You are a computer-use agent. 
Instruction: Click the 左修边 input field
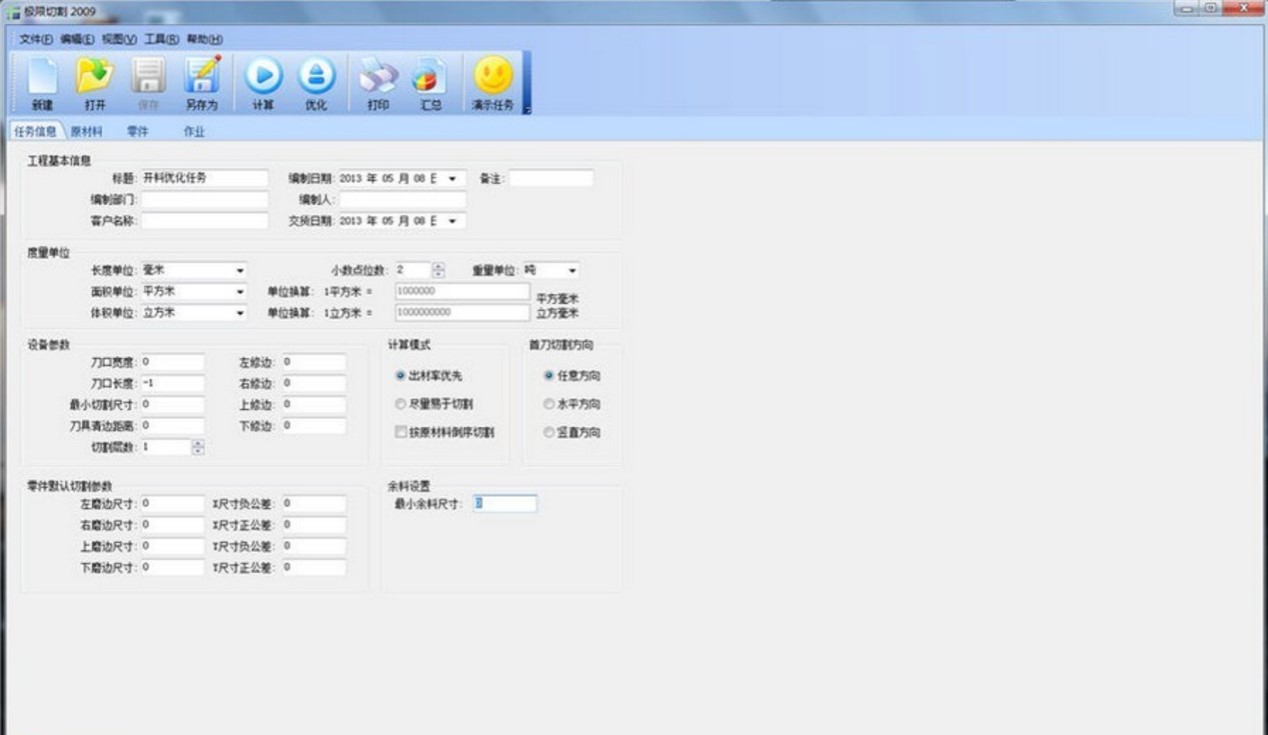[314, 362]
